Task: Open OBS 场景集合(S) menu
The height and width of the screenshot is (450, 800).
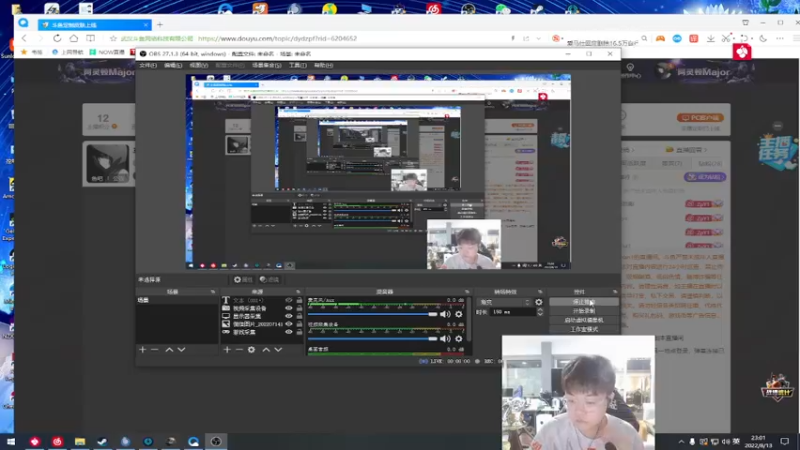Action: tap(267, 65)
